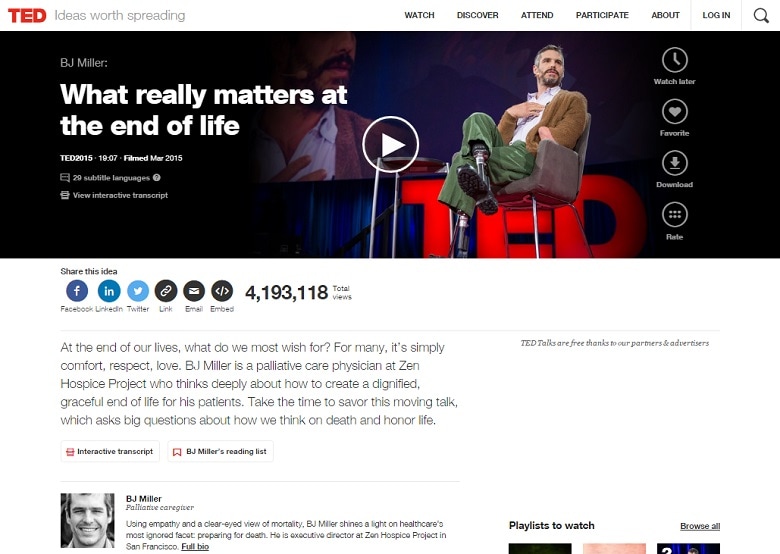
Task: Copy the talk link with chain icon
Action: (166, 291)
